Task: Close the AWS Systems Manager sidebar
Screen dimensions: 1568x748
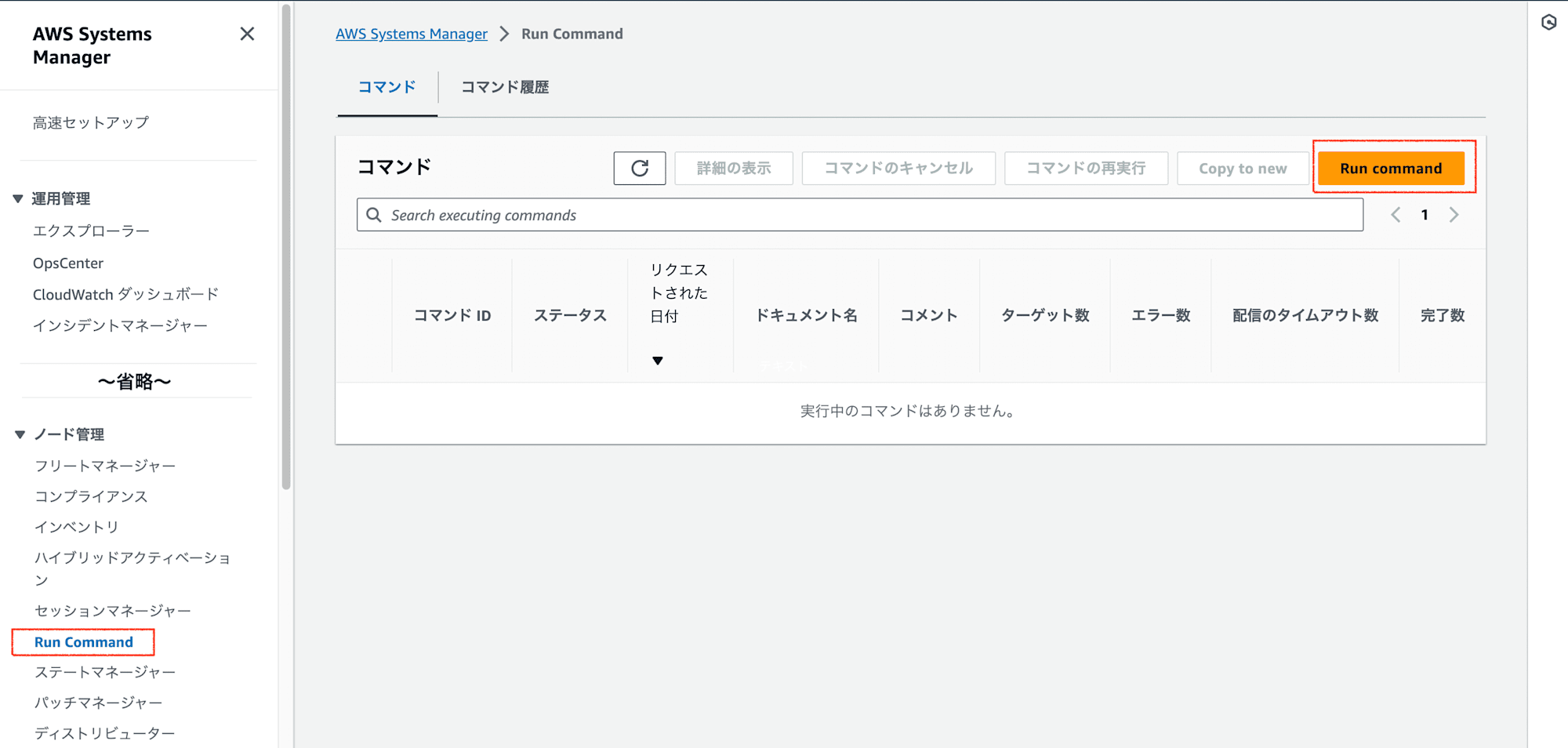Action: 247,34
